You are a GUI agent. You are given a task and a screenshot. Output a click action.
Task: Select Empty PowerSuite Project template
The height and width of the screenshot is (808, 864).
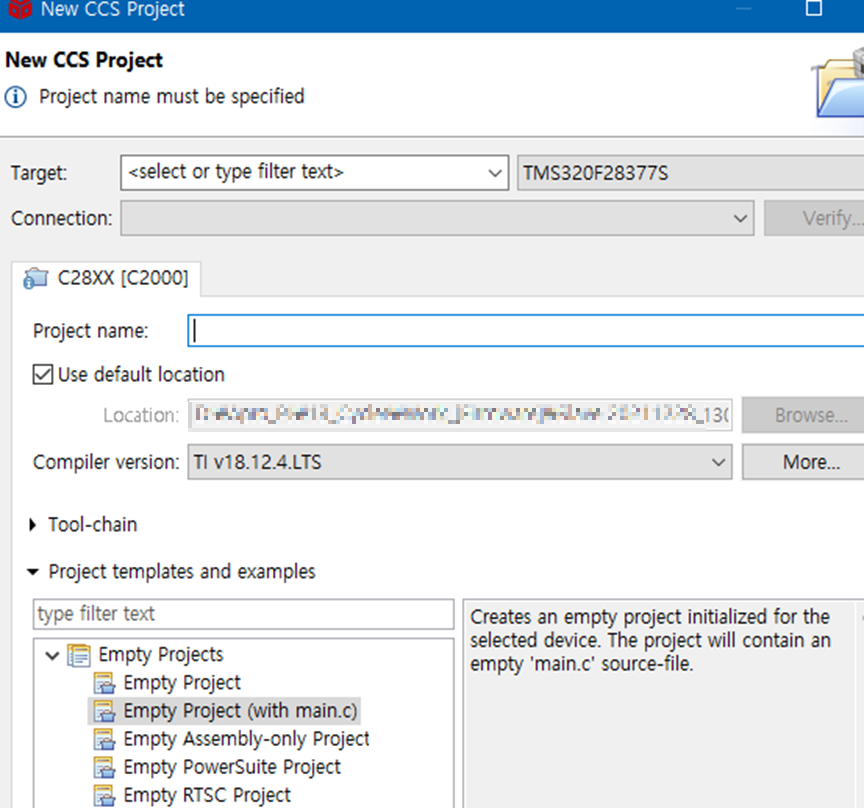232,767
